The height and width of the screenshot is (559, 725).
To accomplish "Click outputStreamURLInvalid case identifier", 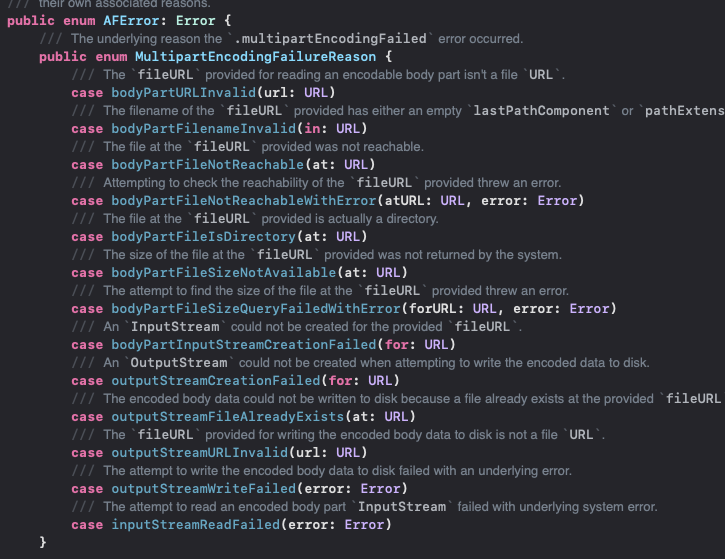I will [200, 453].
